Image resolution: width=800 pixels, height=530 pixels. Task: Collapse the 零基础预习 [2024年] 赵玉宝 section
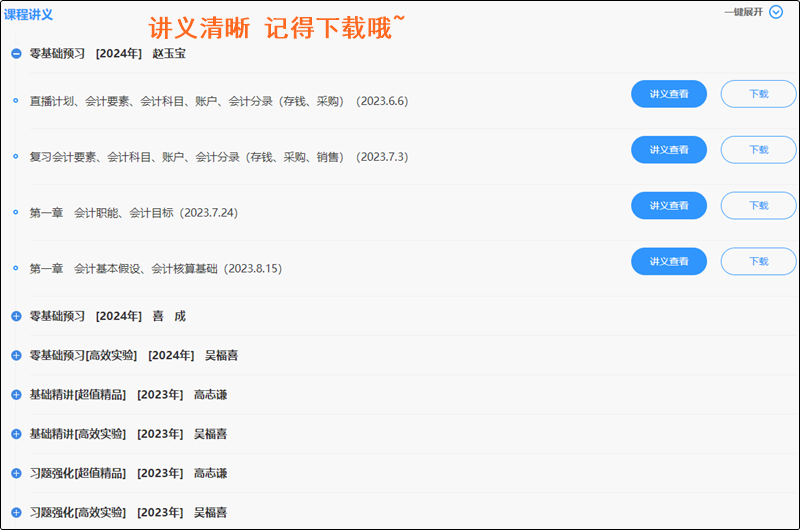click(x=16, y=53)
